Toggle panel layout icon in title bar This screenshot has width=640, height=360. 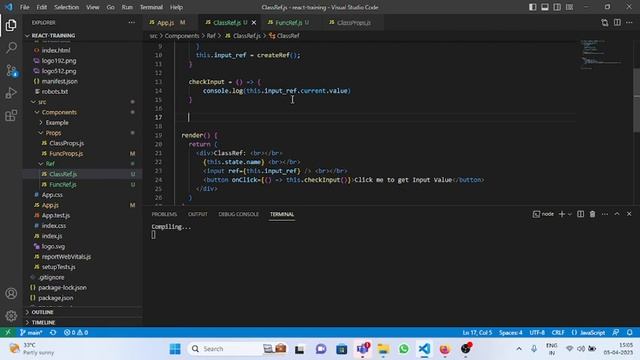click(x=545, y=7)
